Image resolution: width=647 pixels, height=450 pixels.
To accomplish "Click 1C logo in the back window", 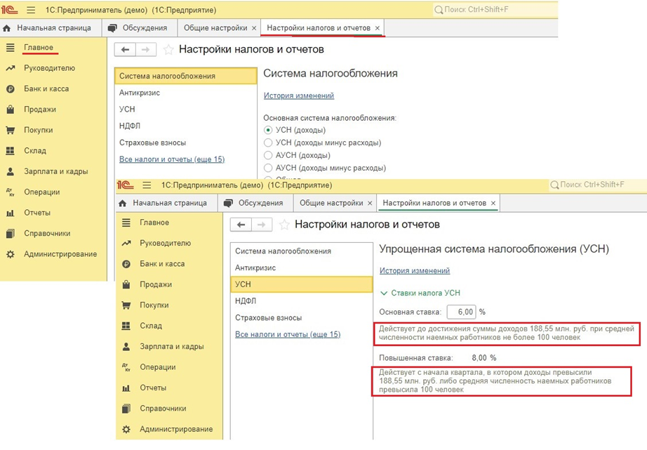I will (x=10, y=9).
